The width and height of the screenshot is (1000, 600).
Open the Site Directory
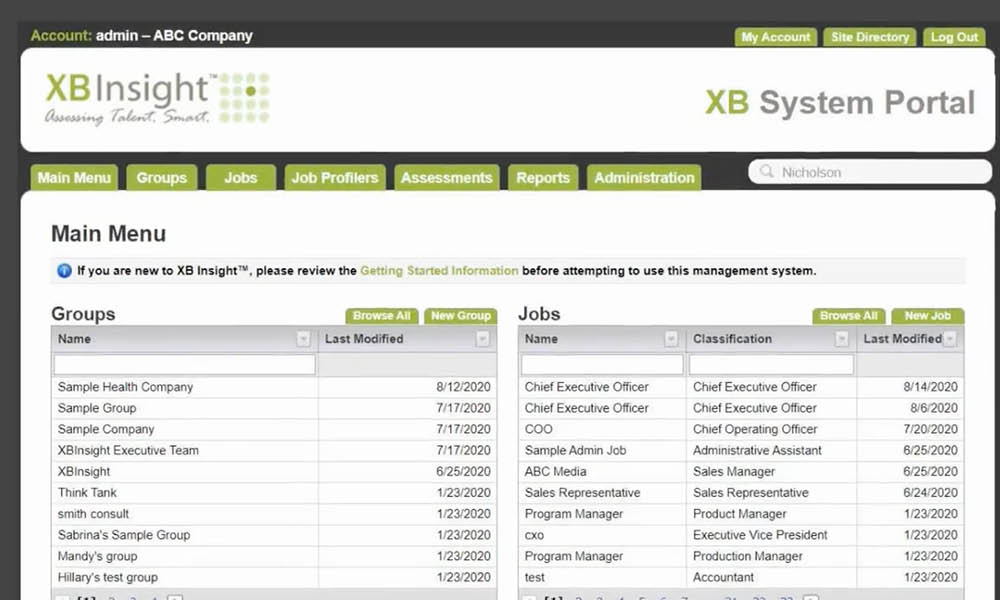pyautogui.click(x=870, y=37)
